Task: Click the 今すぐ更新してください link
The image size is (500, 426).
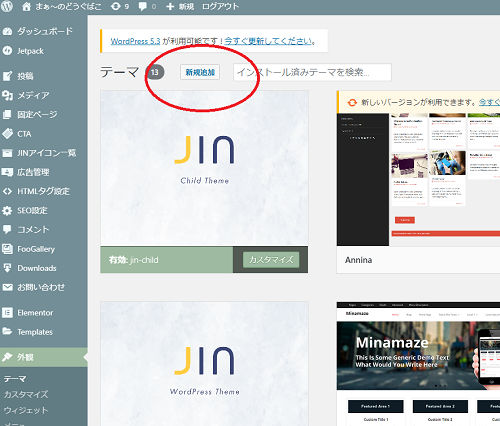Action: click(x=269, y=41)
